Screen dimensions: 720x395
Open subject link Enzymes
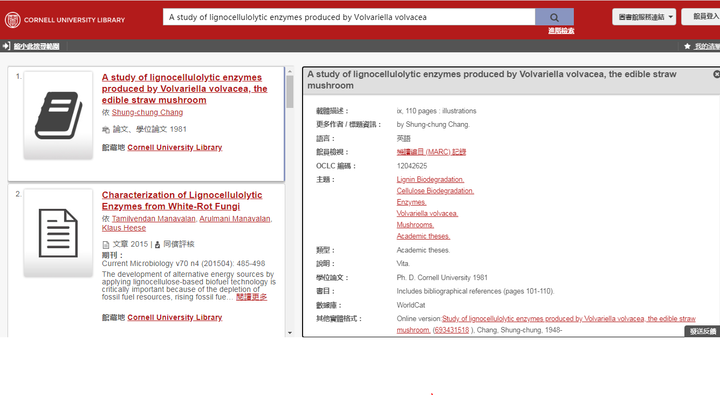(x=411, y=202)
